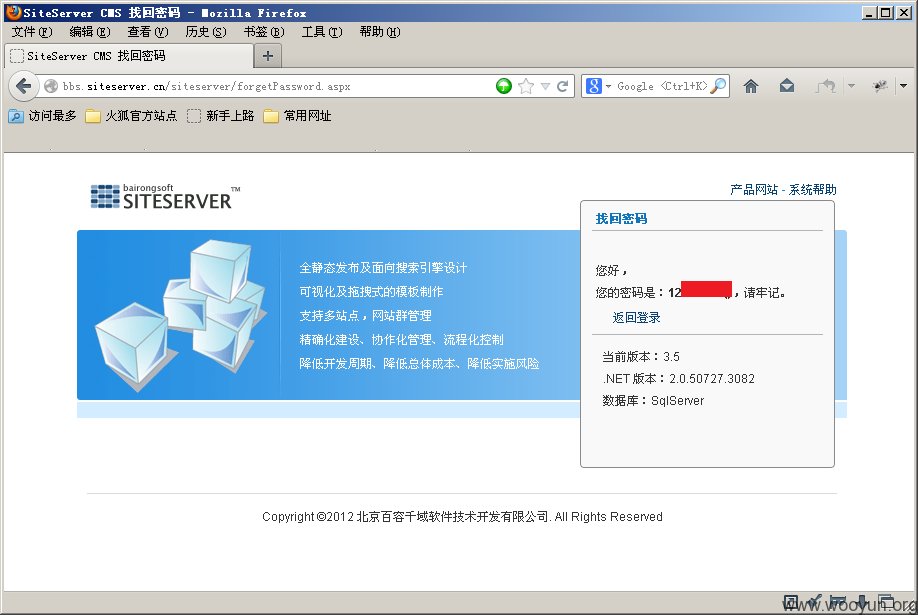The height and width of the screenshot is (615, 918).
Task: Go to Firefox home page icon
Action: click(x=751, y=86)
